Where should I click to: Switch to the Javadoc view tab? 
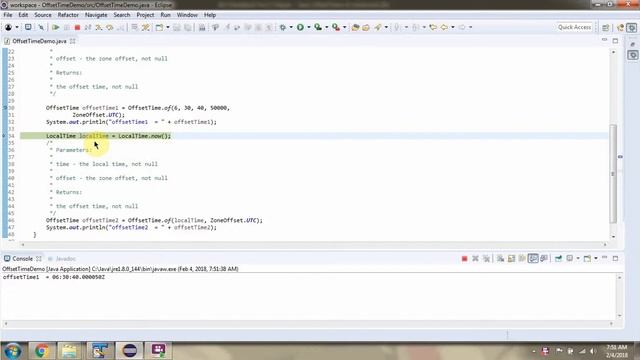pos(62,259)
